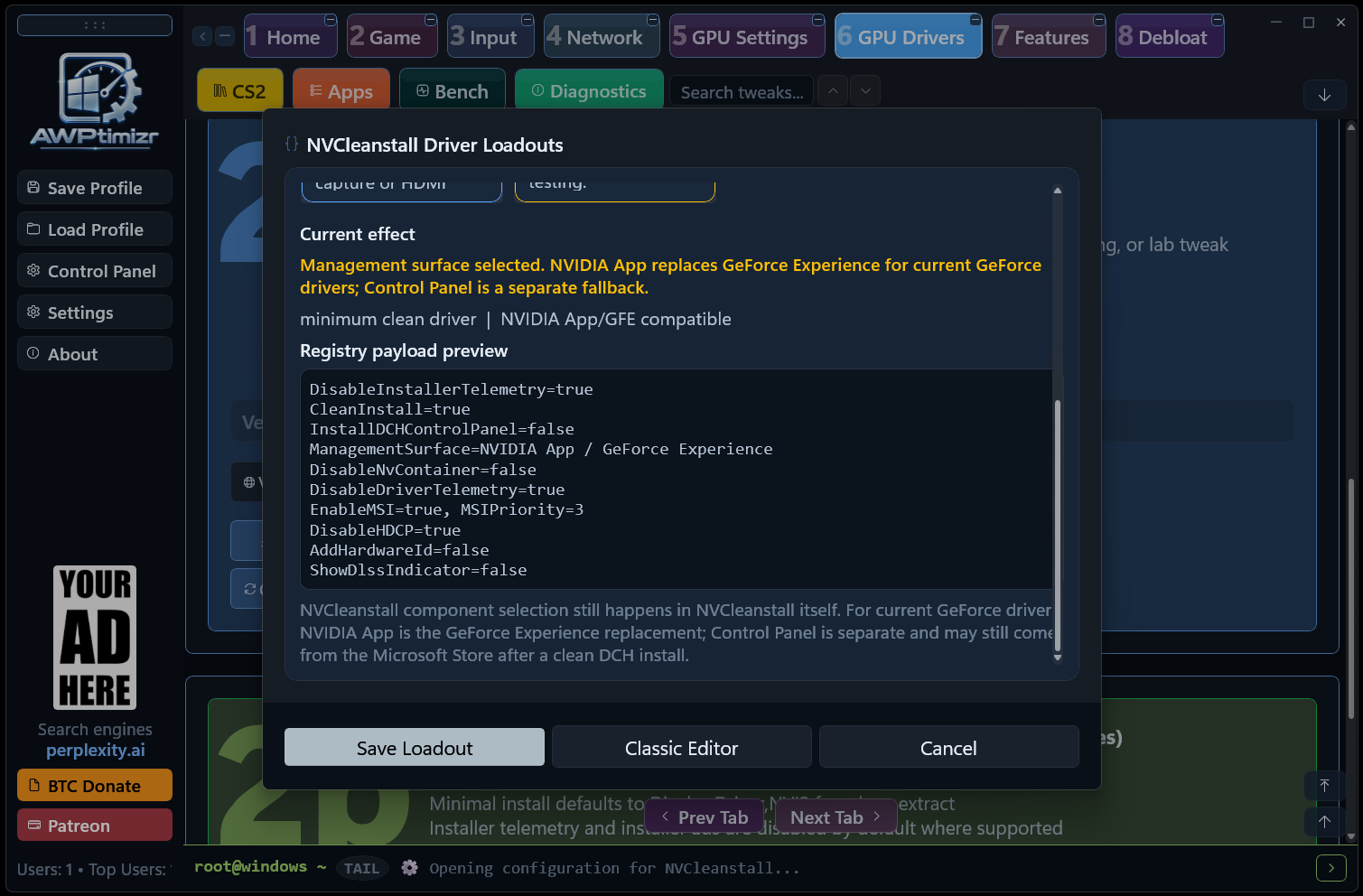Click the TAIL badge in terminal bar
Viewport: 1363px width, 896px height.
click(362, 868)
